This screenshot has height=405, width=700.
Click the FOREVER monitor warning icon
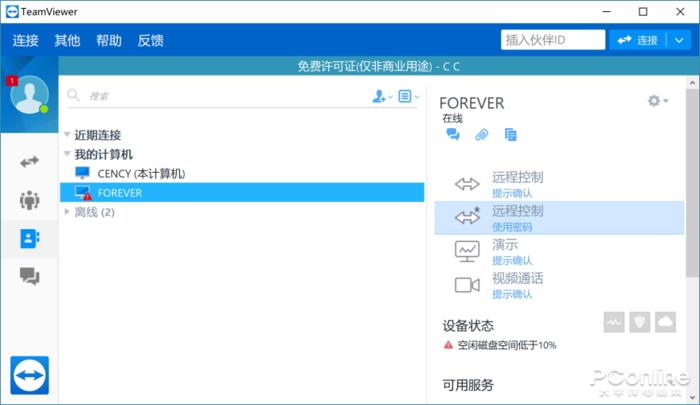pyautogui.click(x=83, y=192)
